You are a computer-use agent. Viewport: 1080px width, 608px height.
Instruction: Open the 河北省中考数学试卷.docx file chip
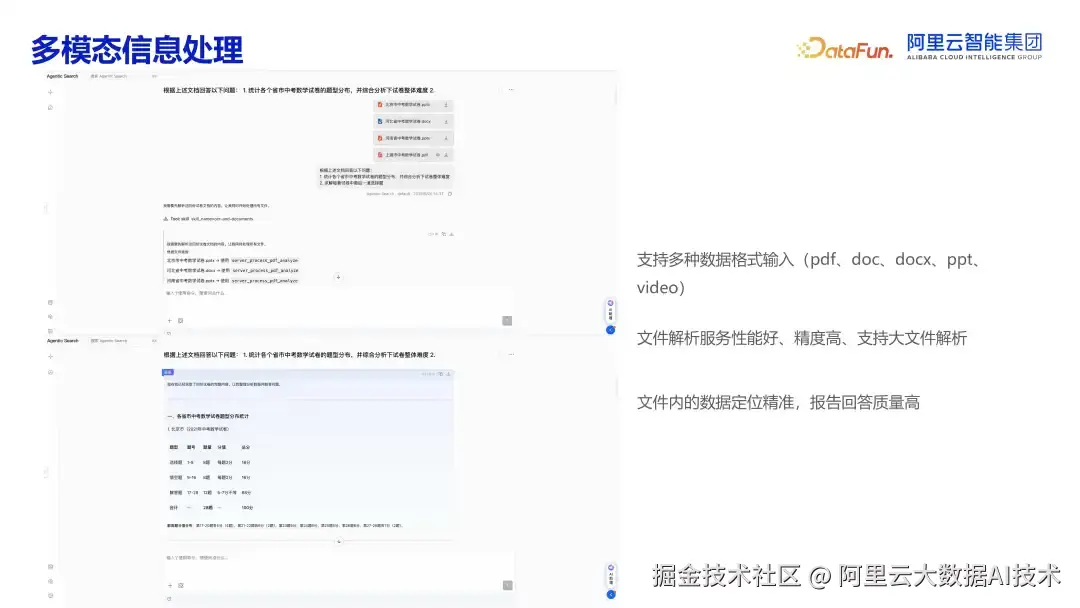tap(413, 121)
